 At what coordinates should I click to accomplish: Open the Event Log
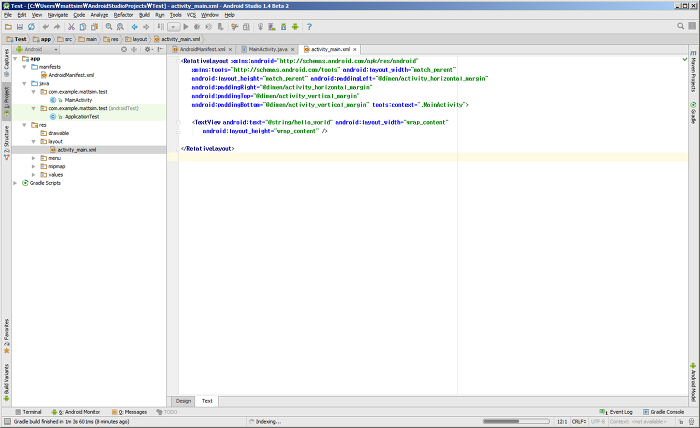616,412
